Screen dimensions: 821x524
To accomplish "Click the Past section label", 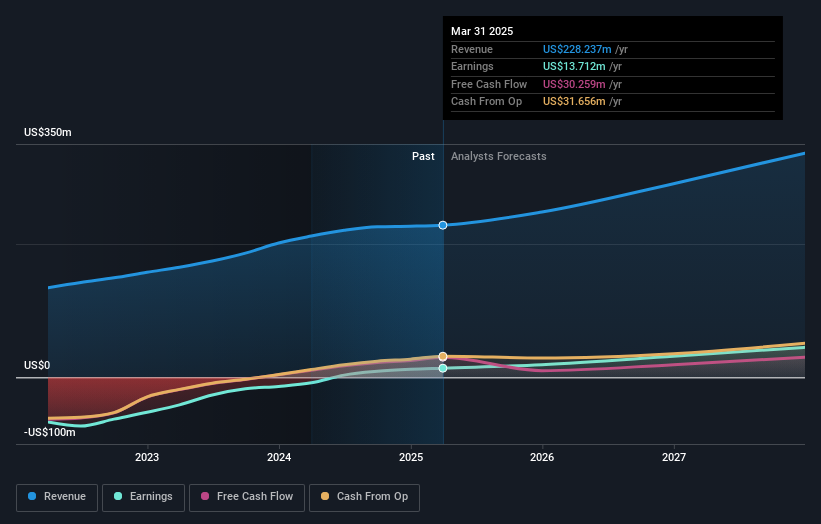I will tap(423, 157).
